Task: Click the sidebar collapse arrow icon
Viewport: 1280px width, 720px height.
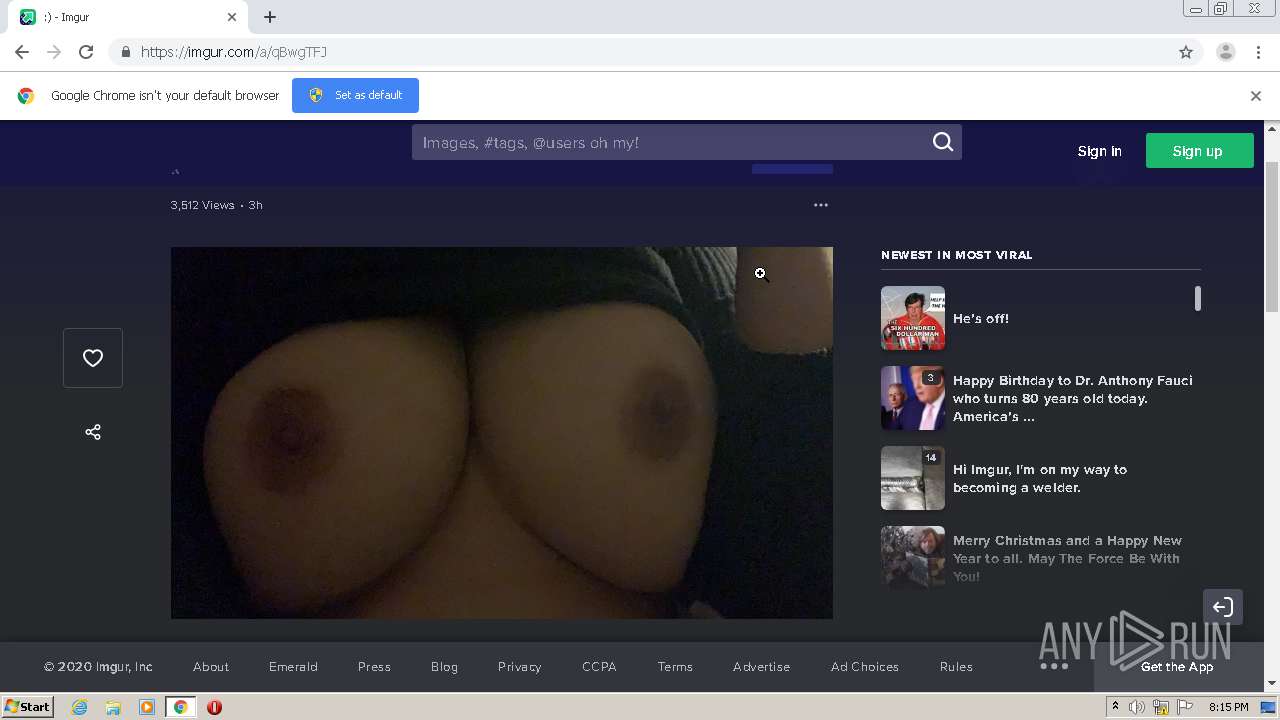Action: click(x=1223, y=607)
